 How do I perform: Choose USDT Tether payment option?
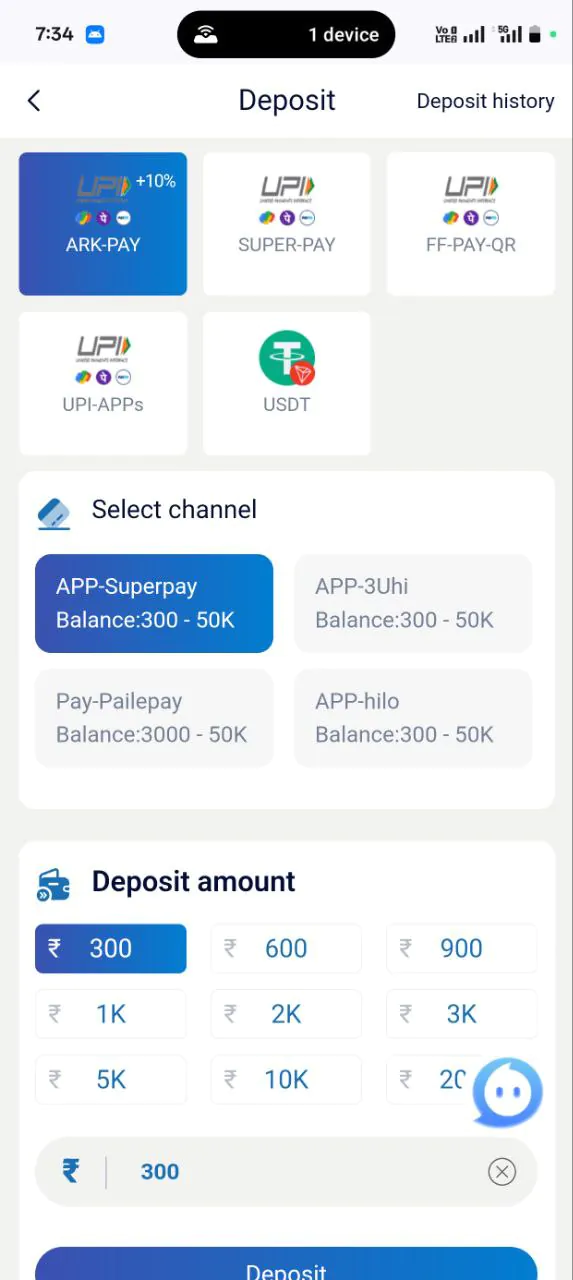pos(287,384)
